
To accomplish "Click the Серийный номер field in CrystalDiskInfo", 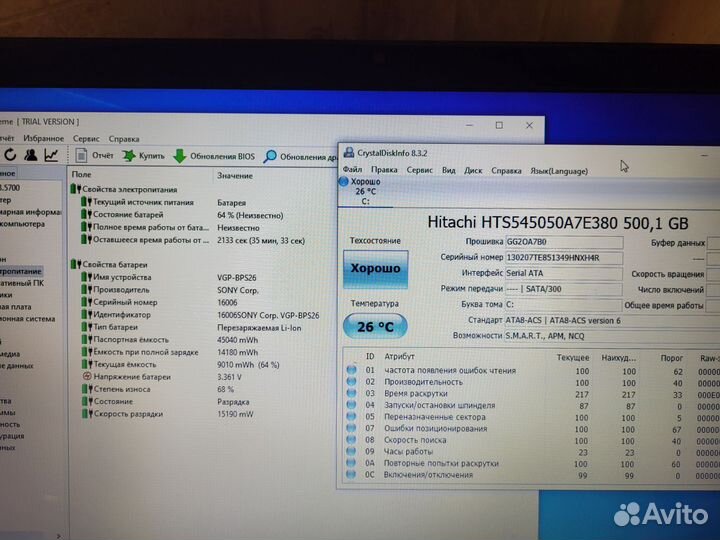I will tap(564, 258).
